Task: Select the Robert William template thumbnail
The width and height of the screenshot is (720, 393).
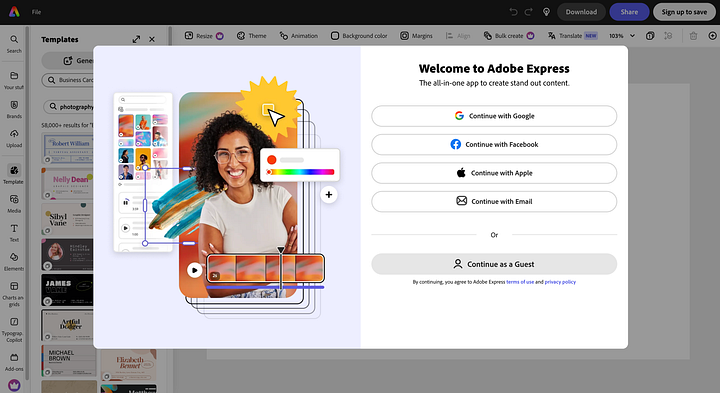Action: click(68, 148)
